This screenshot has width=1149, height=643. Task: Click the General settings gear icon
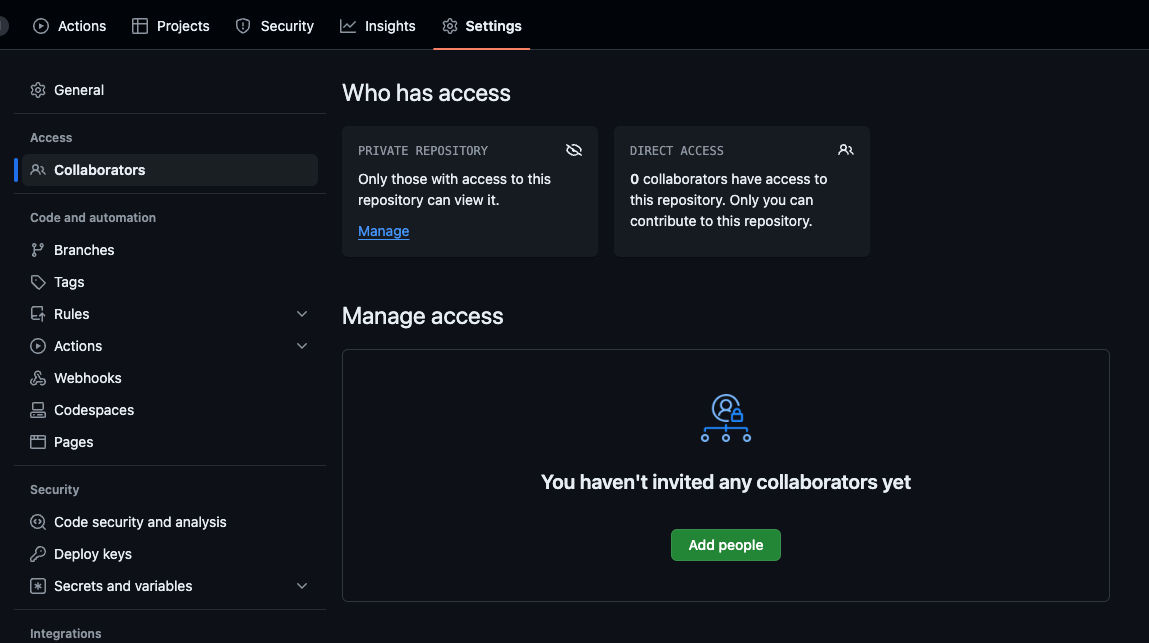[37, 89]
